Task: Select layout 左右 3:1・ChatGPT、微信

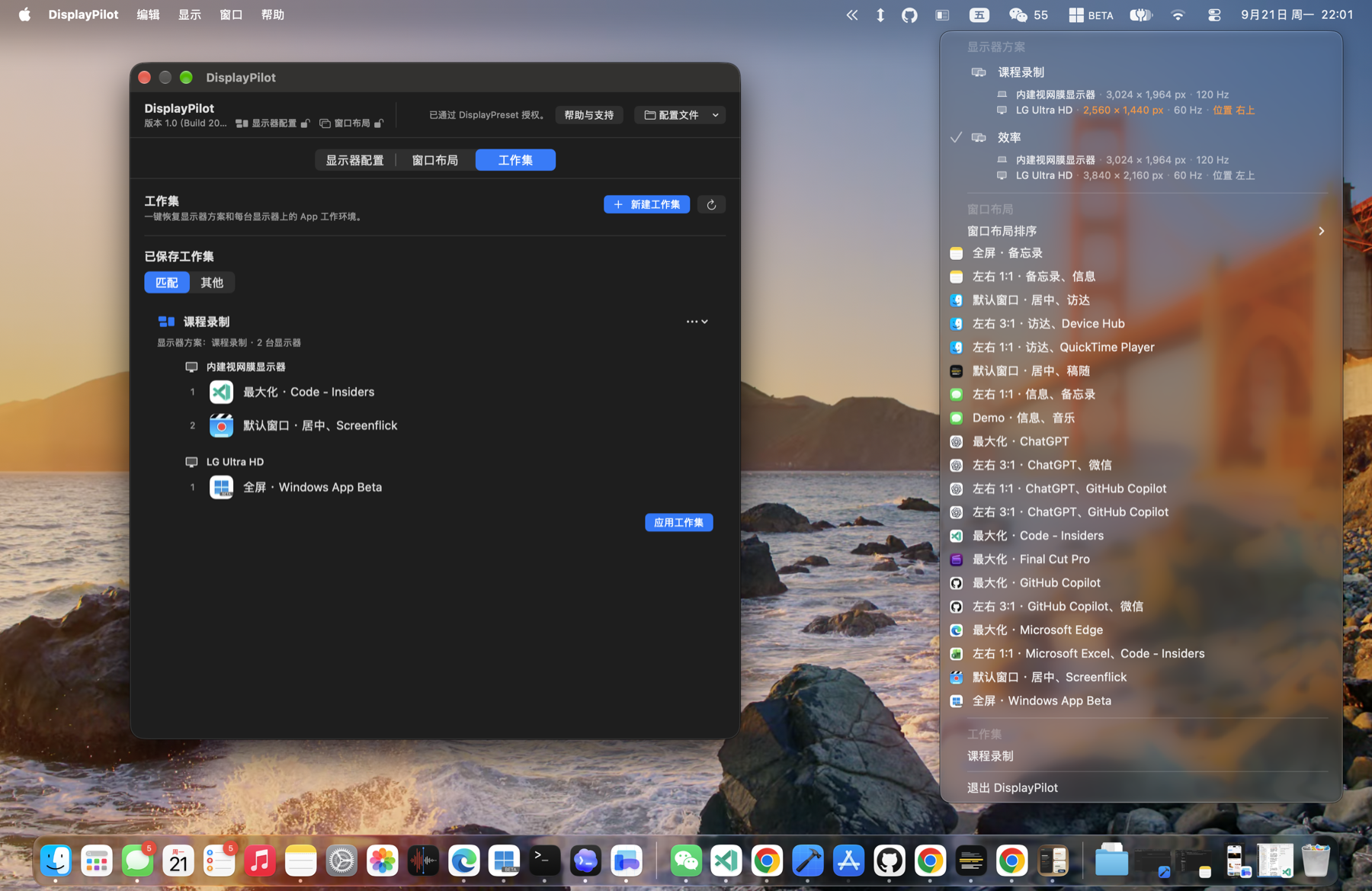Action: 1141,465
